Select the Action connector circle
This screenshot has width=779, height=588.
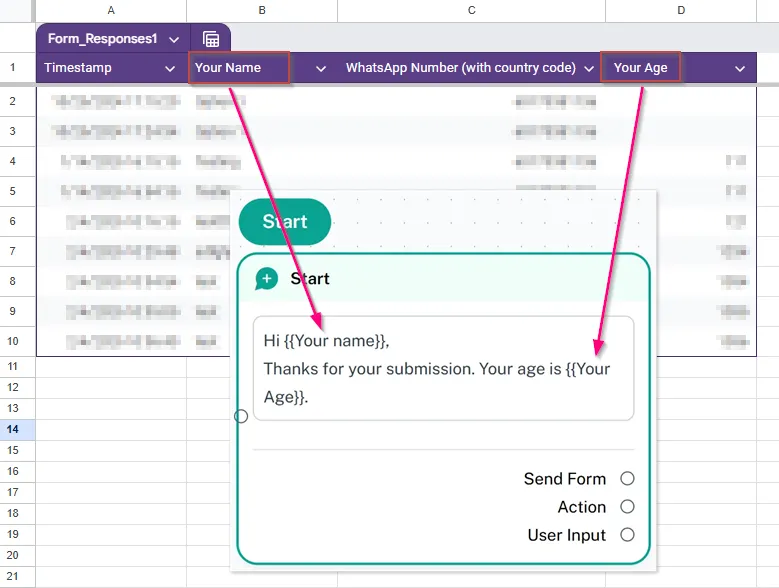[x=627, y=507]
